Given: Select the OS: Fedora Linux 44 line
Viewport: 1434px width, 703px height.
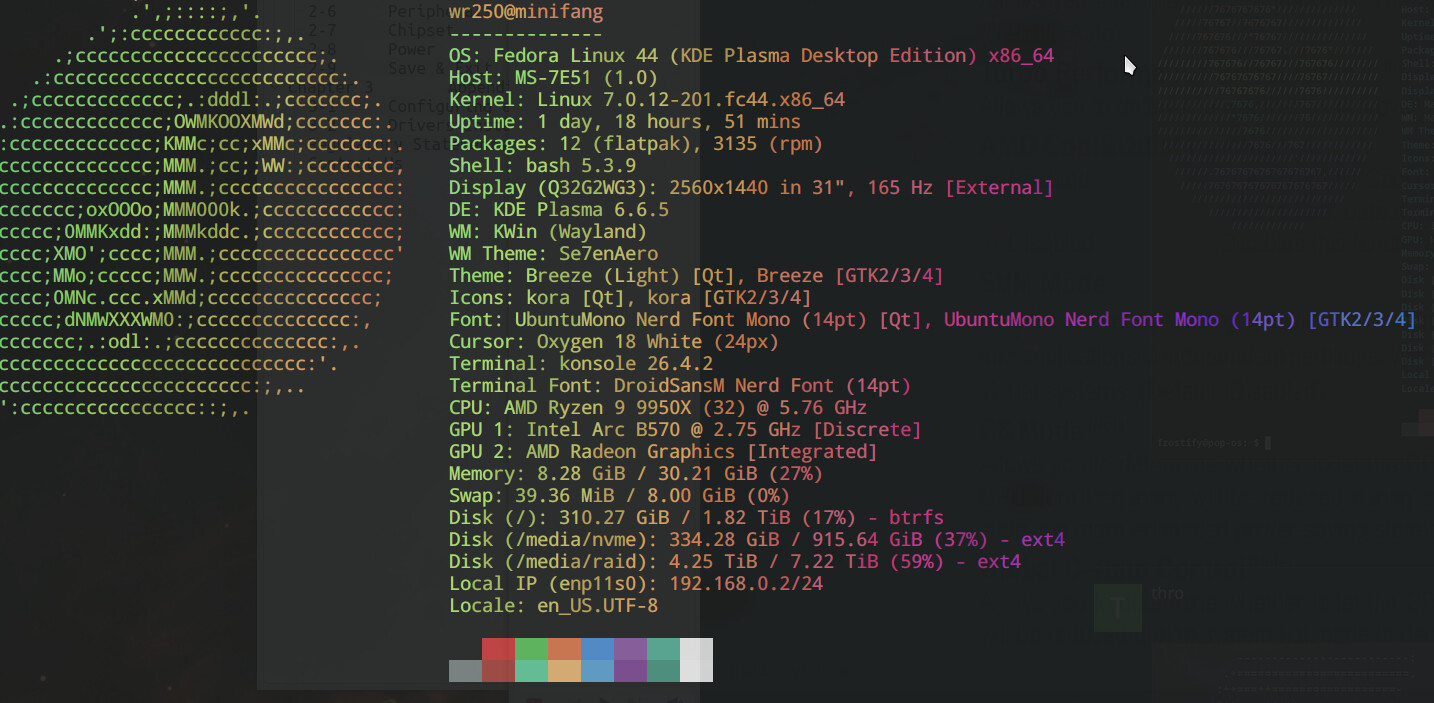Looking at the screenshot, I should tap(751, 56).
